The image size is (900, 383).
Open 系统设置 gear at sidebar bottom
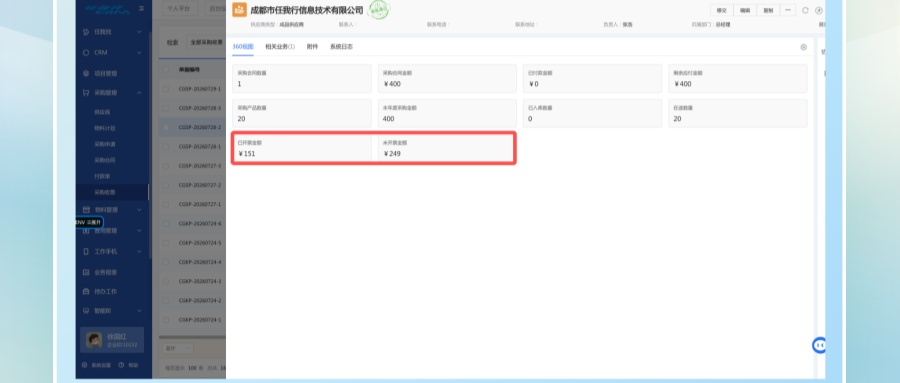tap(84, 365)
